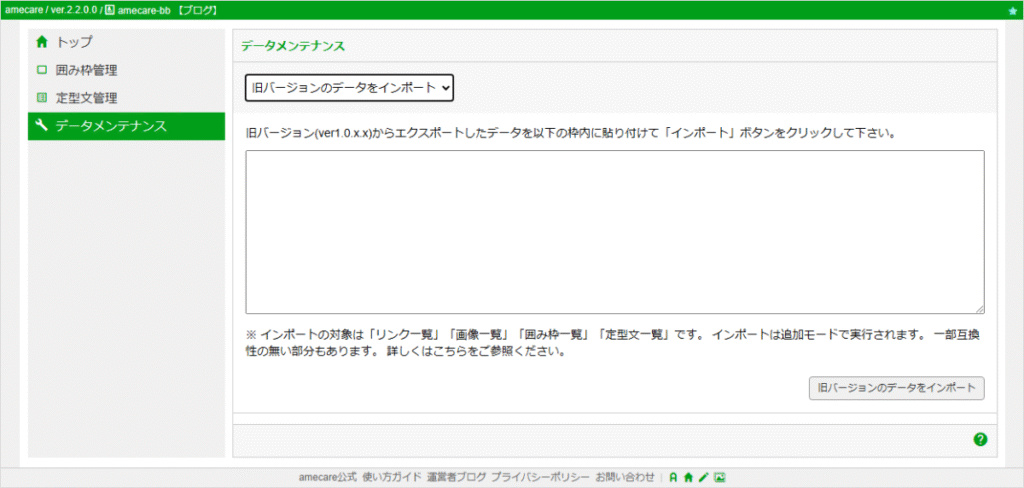The height and width of the screenshot is (488, 1024).
Task: Click the house icon next to トップ
Action: click(42, 42)
